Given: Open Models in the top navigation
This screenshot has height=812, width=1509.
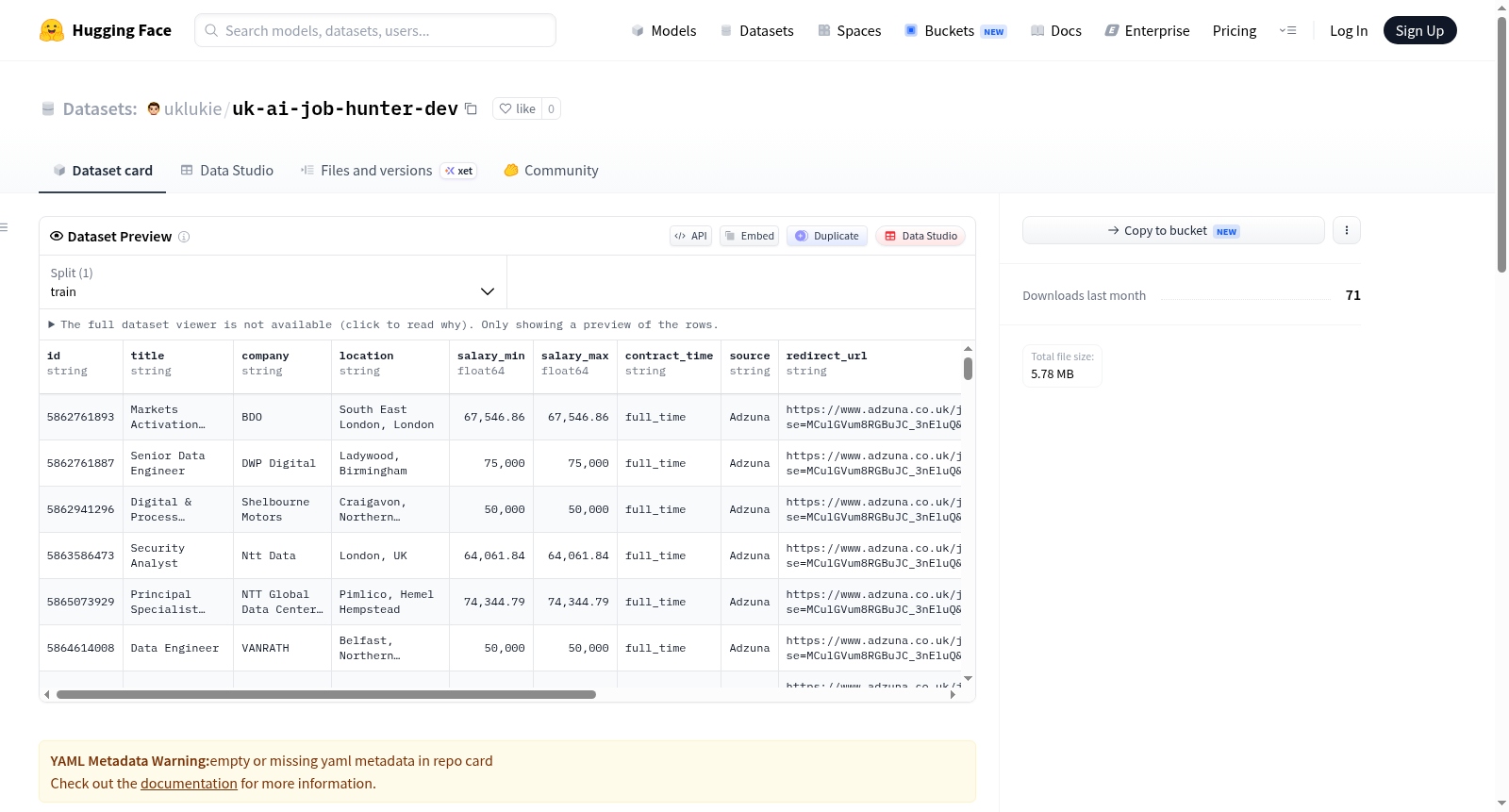Looking at the screenshot, I should coord(664,31).
